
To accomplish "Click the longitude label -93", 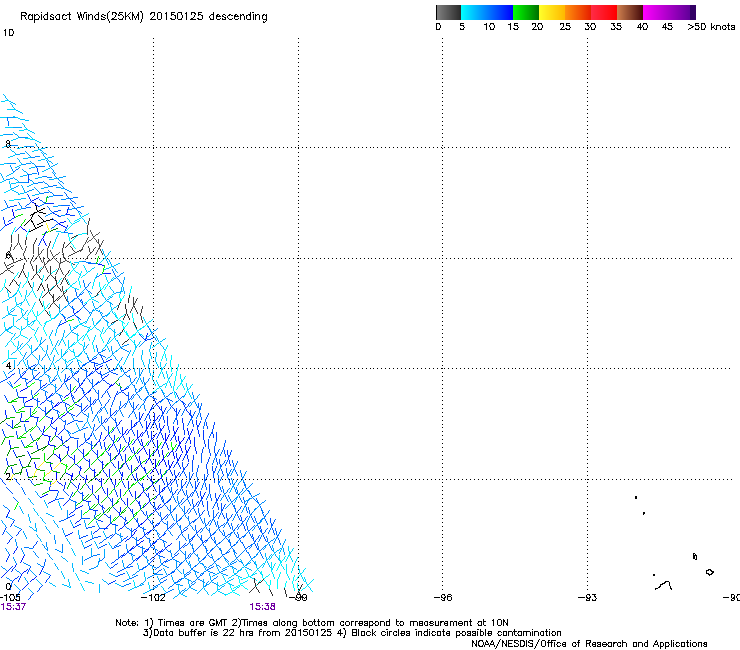I will 588,598.
